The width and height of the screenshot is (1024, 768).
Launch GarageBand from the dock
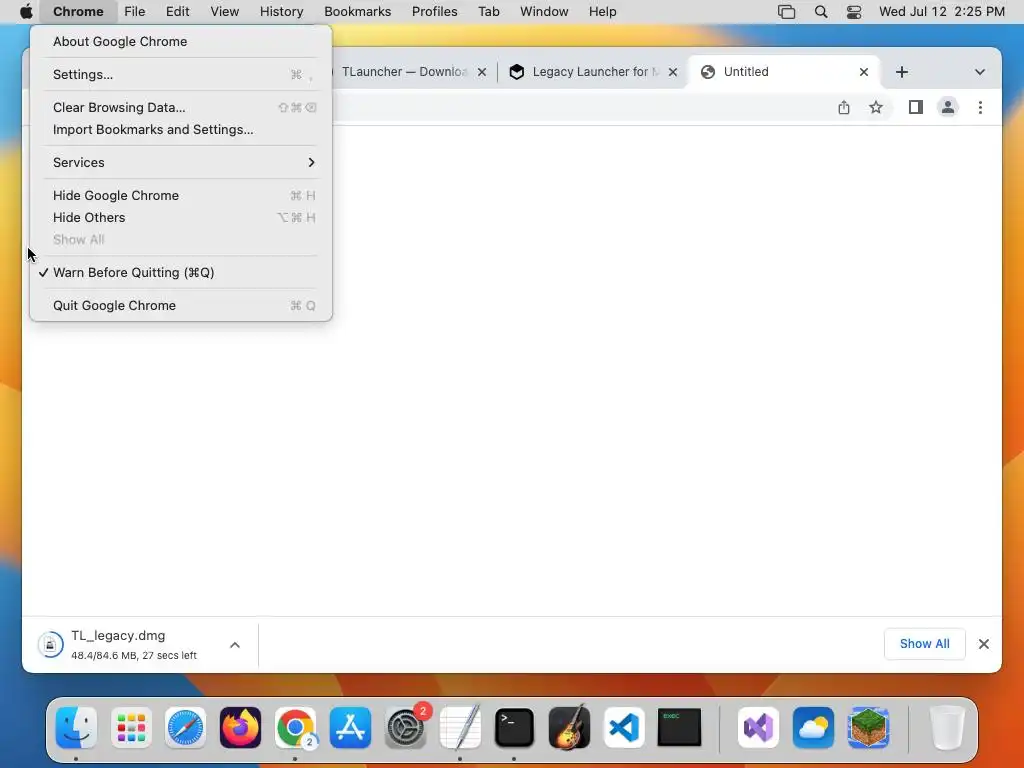click(569, 728)
